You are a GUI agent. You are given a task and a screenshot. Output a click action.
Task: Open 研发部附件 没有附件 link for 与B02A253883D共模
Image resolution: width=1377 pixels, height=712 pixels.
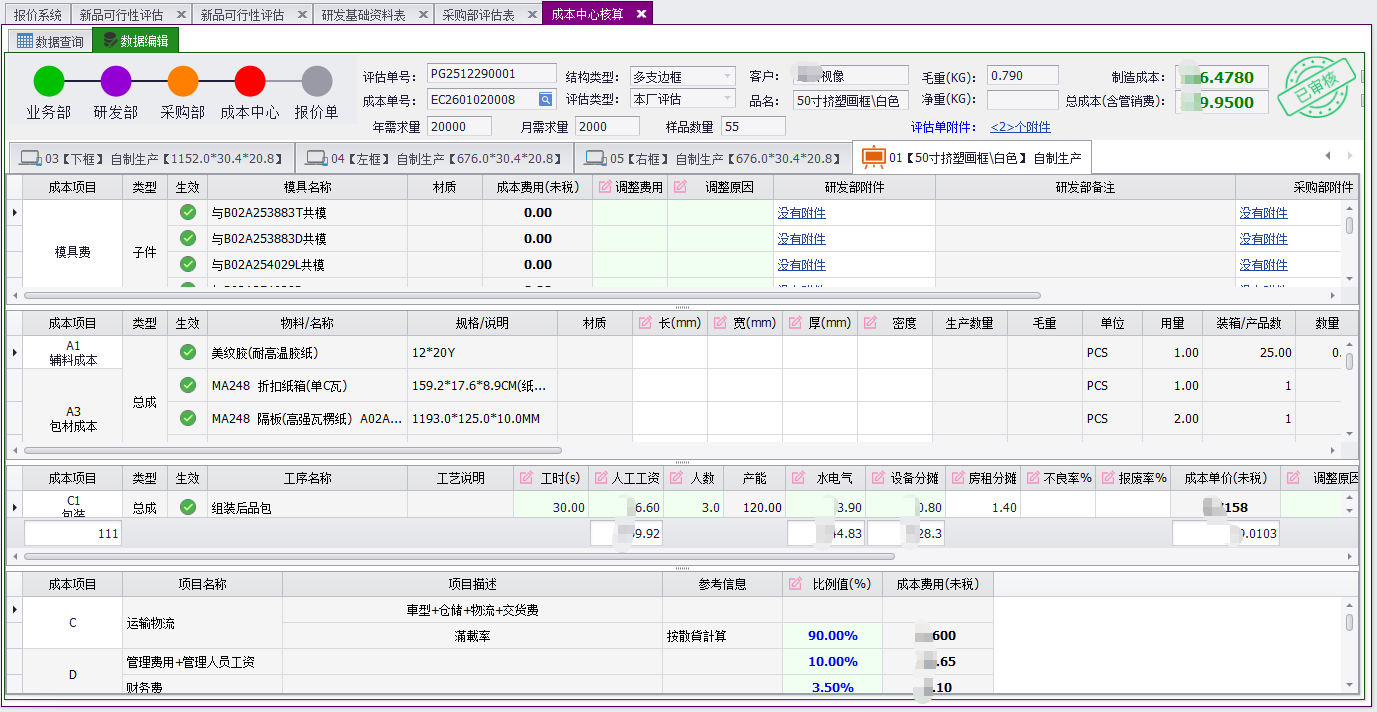pyautogui.click(x=802, y=239)
